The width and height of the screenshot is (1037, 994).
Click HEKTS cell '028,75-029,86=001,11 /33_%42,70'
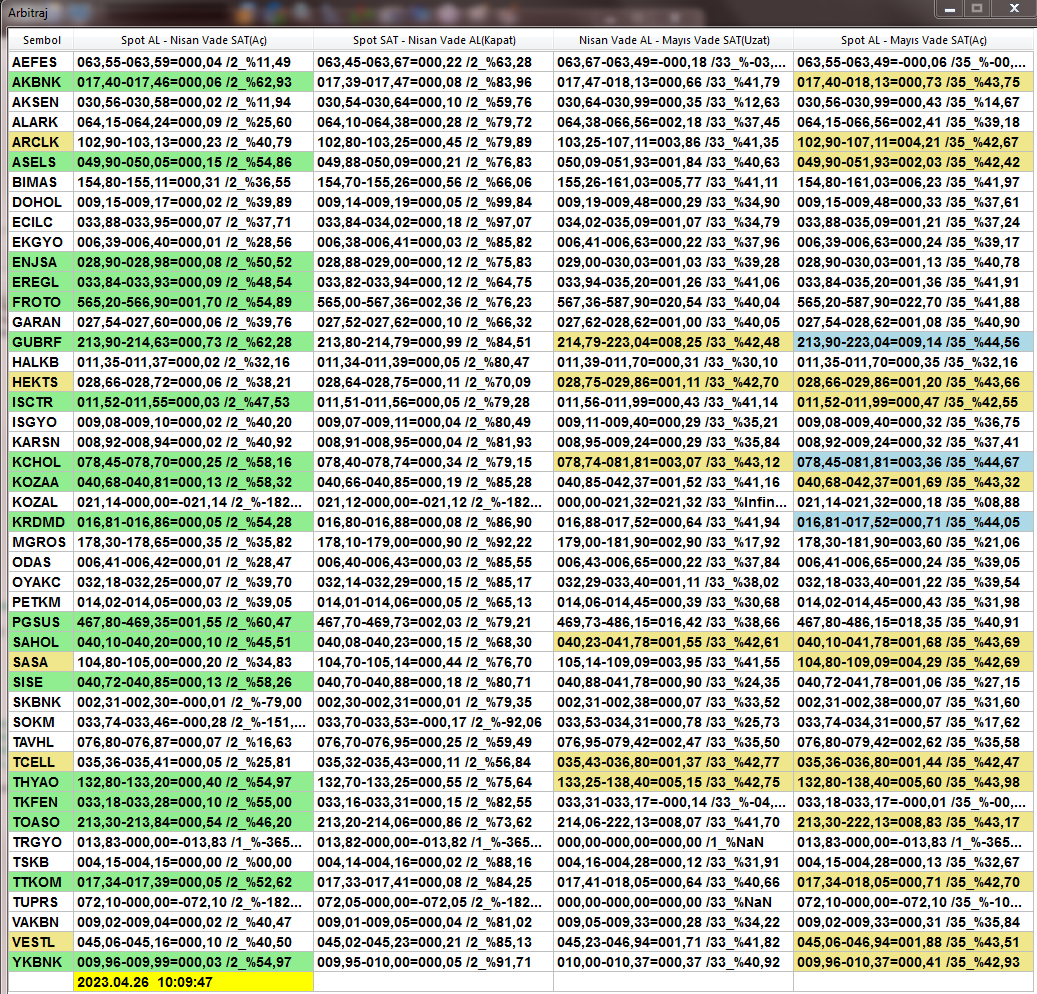673,382
